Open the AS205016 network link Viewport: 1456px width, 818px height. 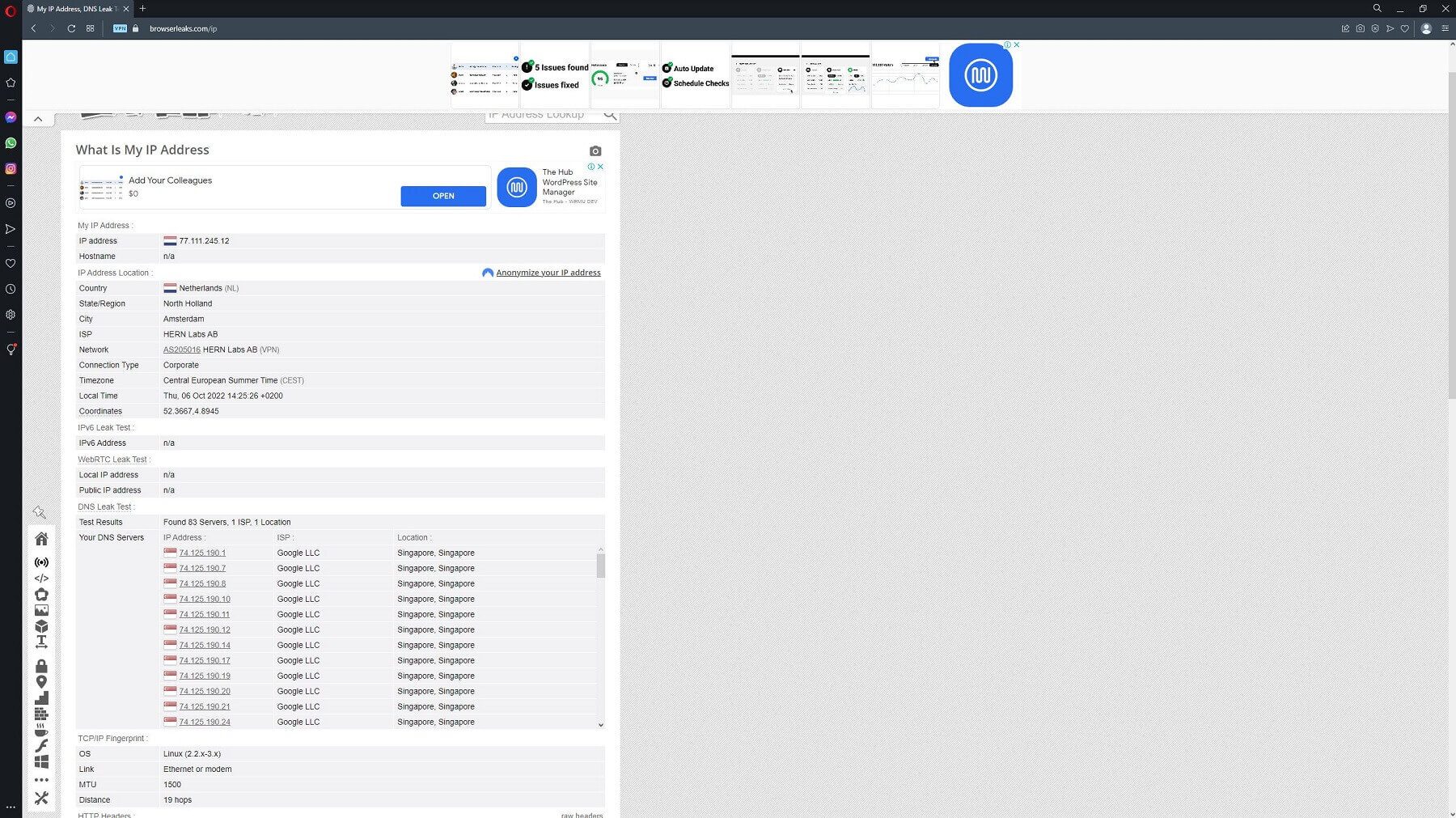tap(182, 350)
